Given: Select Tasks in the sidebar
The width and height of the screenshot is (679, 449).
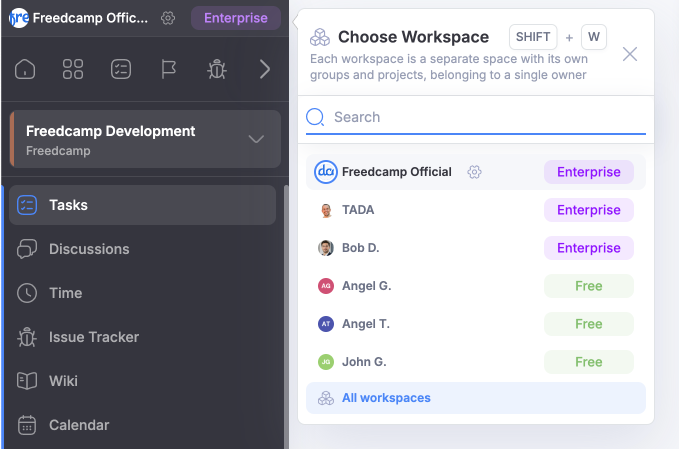Looking at the screenshot, I should pos(142,205).
